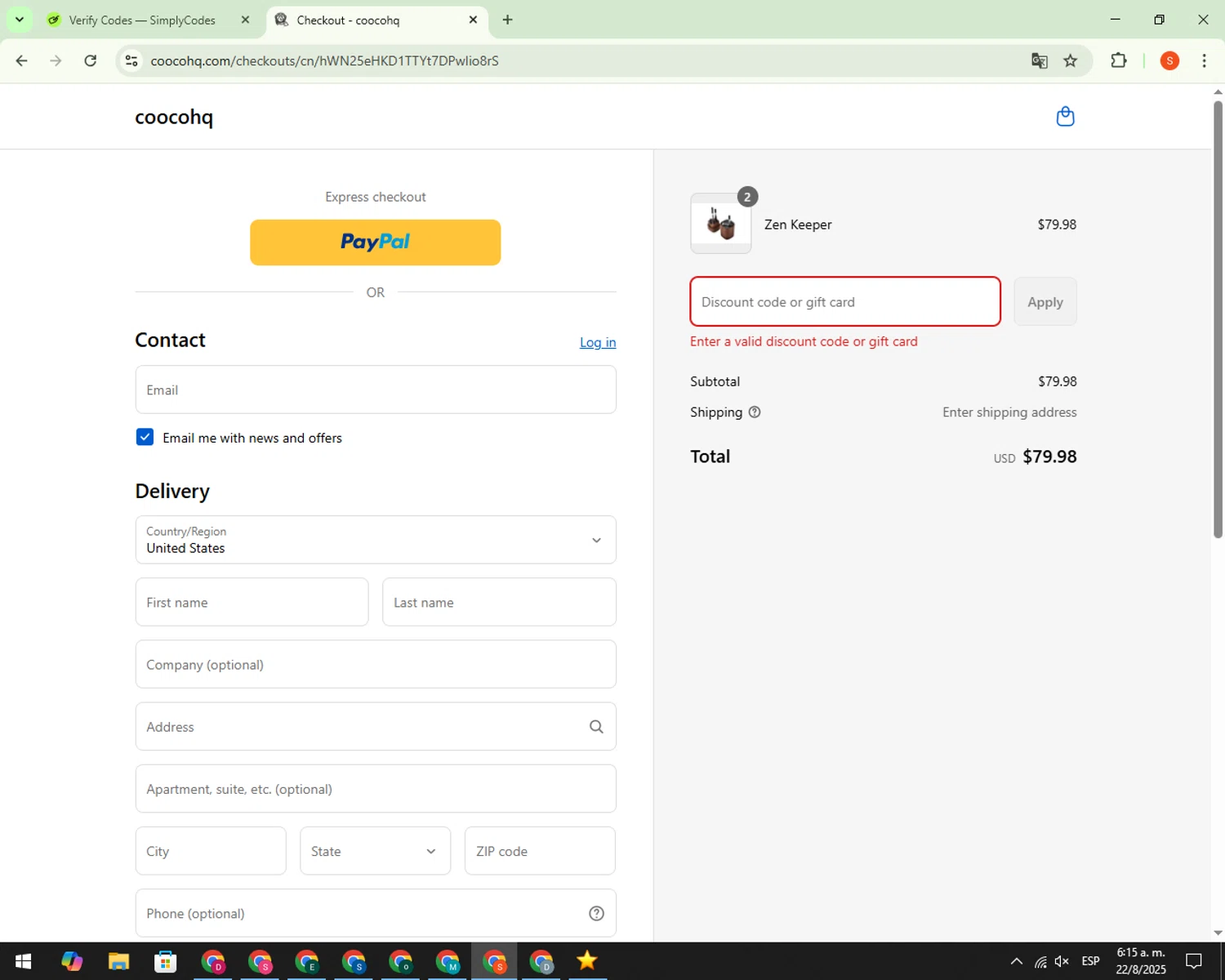Click the phone field help icon
Viewport: 1225px width, 980px height.
point(596,913)
